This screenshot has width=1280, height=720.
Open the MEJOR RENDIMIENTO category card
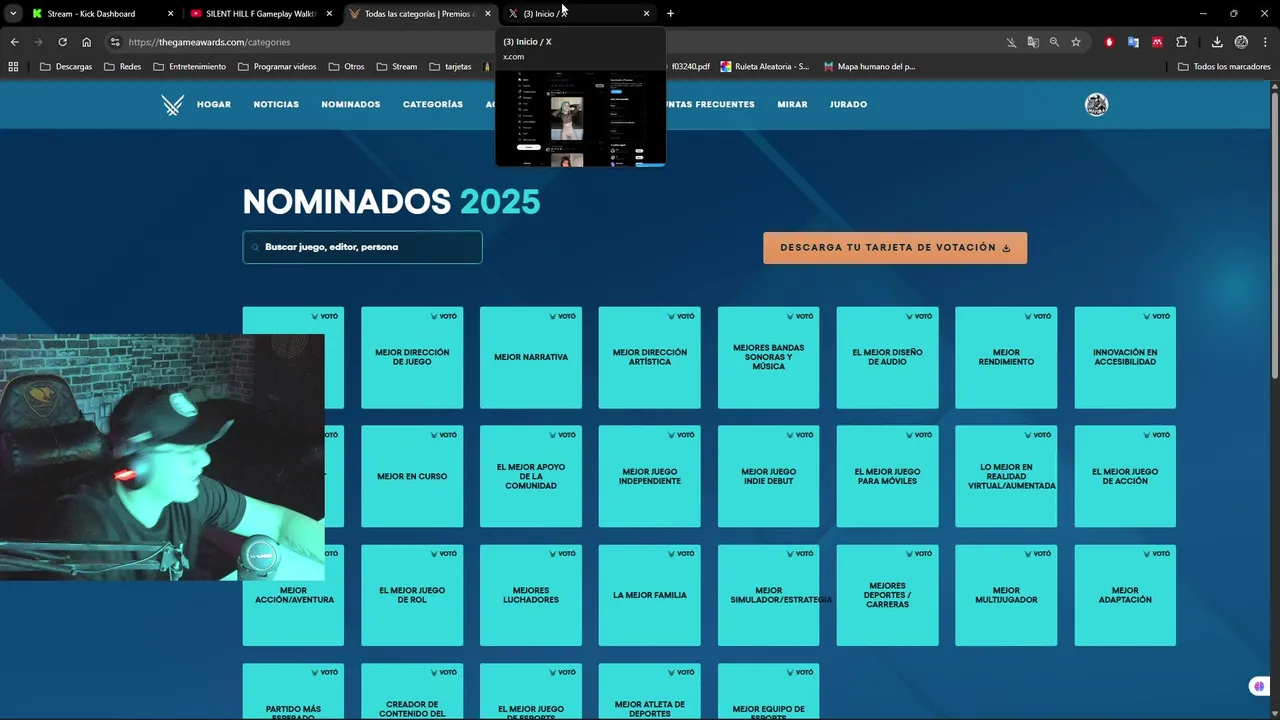point(1006,358)
